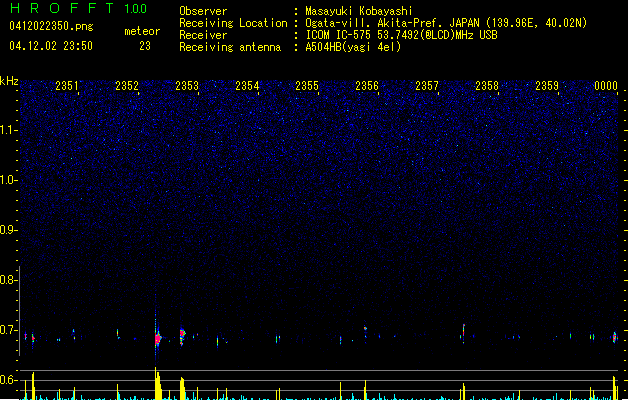Click the time axis label 2353
The height and width of the screenshot is (400, 629).
pyautogui.click(x=187, y=86)
